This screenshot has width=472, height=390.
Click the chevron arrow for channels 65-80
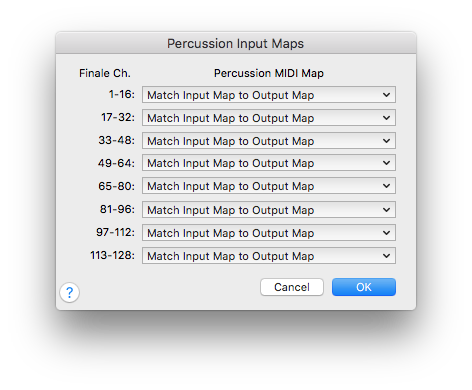(386, 186)
